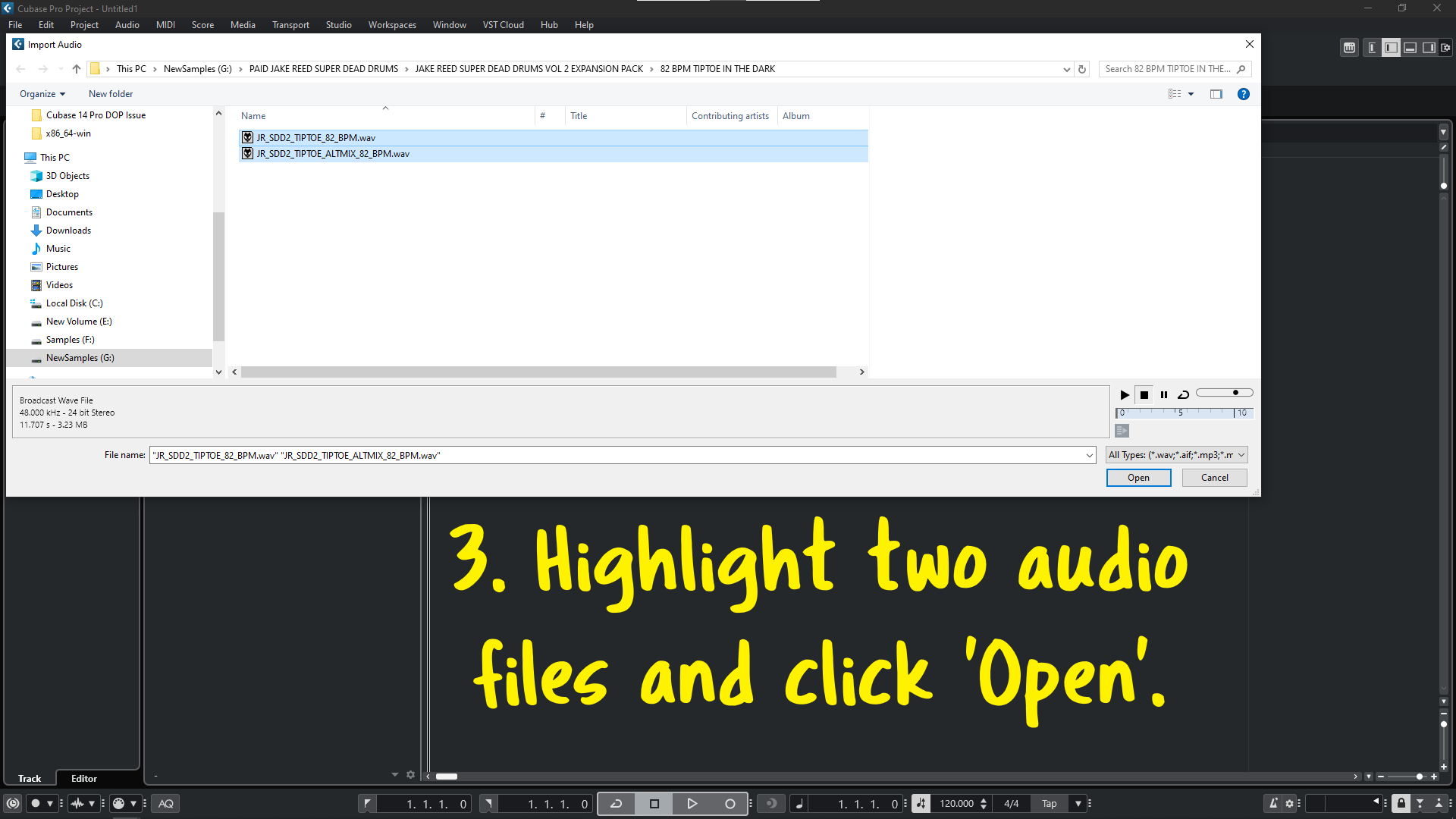Toggle loop for audio preview
The width and height of the screenshot is (1456, 819).
(x=1183, y=394)
